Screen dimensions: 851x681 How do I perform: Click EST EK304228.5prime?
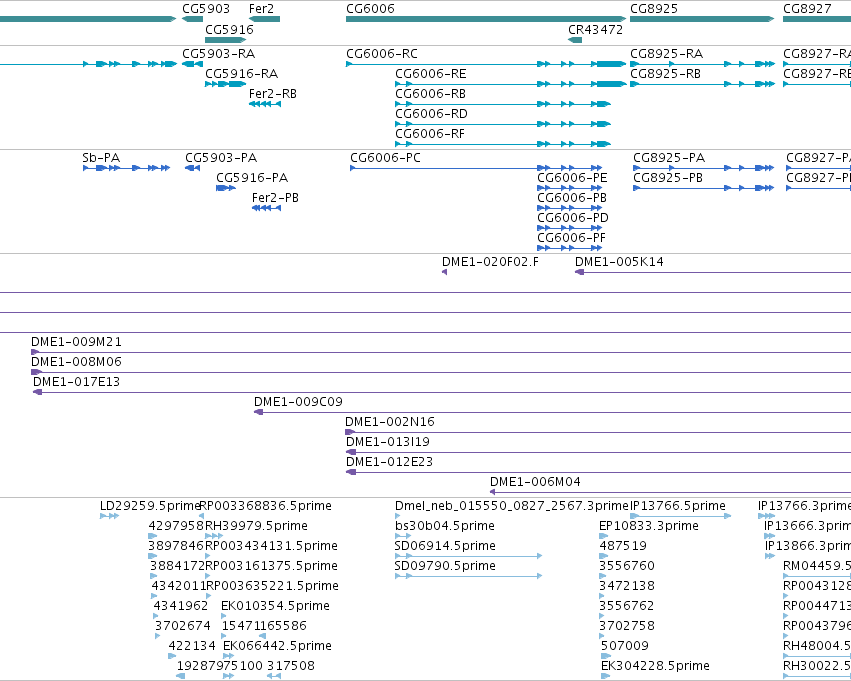(x=606, y=677)
